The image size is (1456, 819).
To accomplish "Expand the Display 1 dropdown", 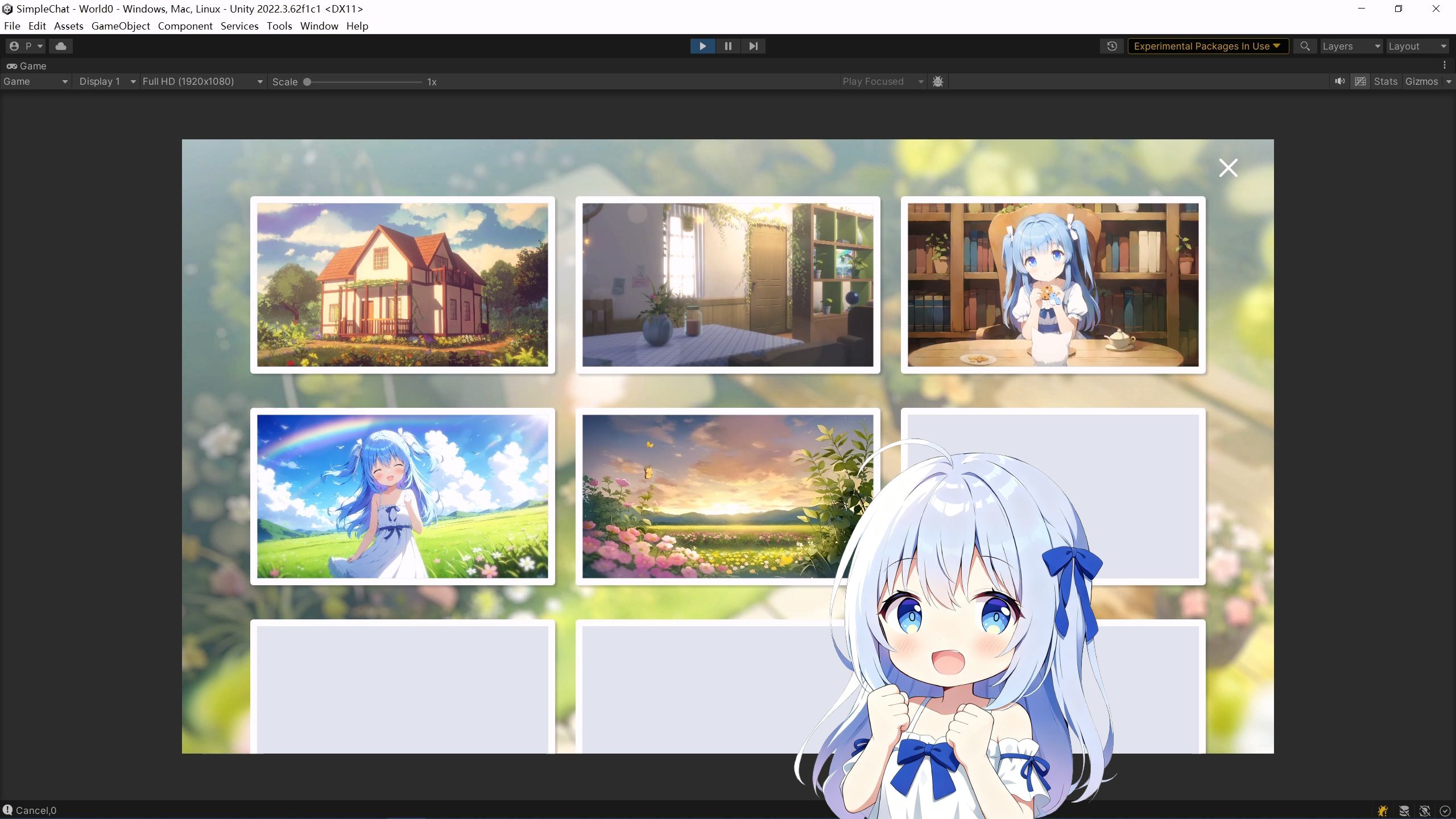I will pos(107,81).
